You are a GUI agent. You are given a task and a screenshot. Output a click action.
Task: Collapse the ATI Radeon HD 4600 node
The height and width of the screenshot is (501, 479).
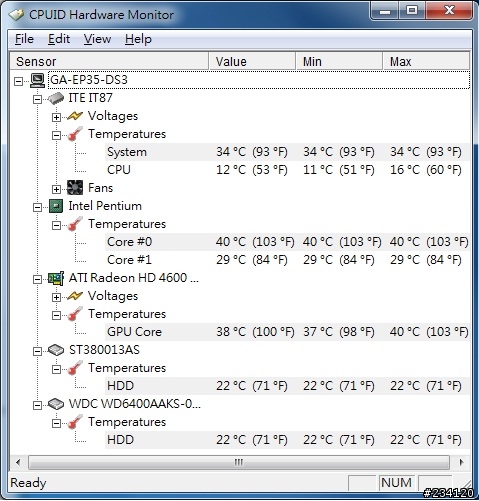coord(37,279)
